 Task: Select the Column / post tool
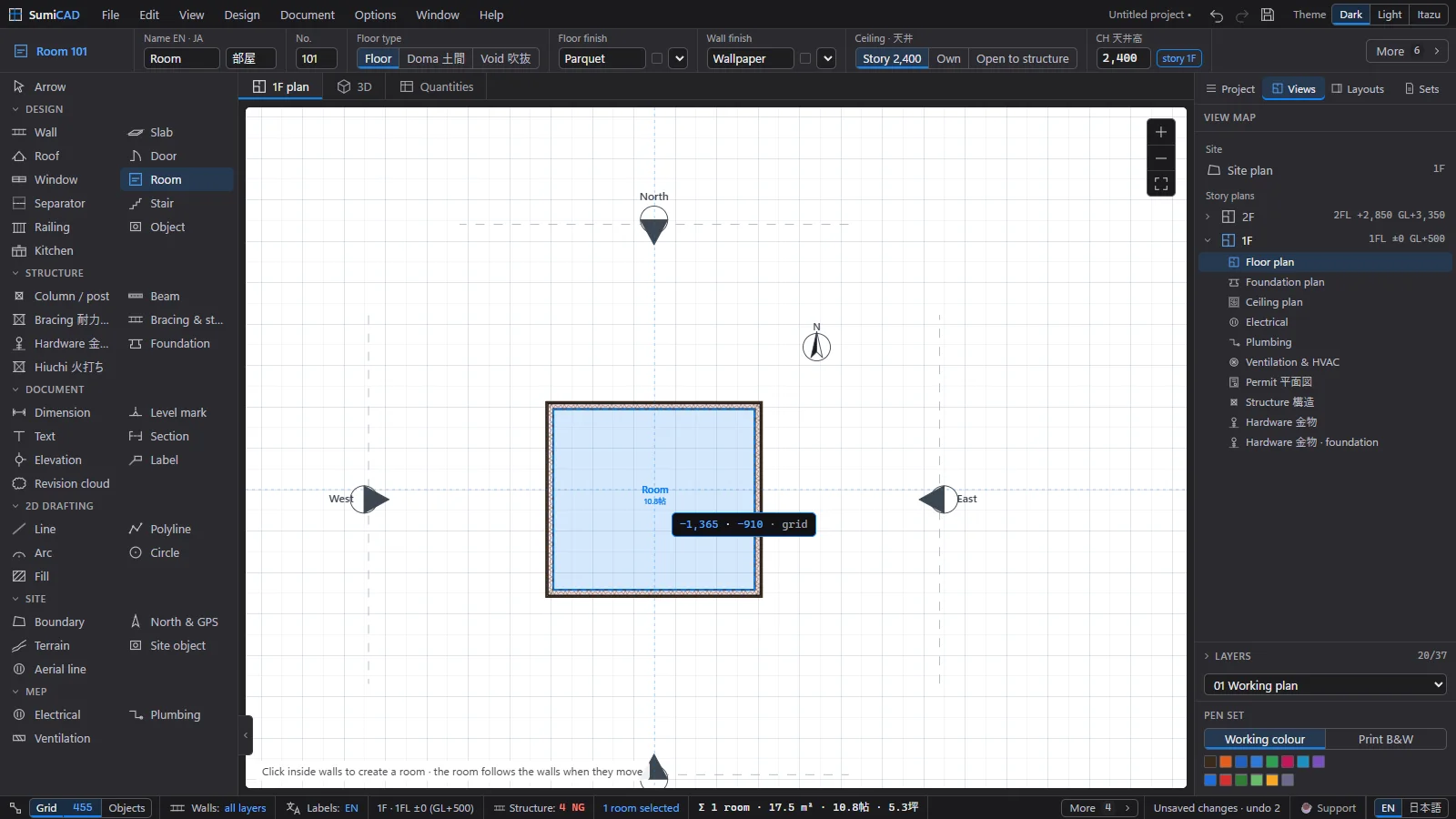[x=60, y=297]
